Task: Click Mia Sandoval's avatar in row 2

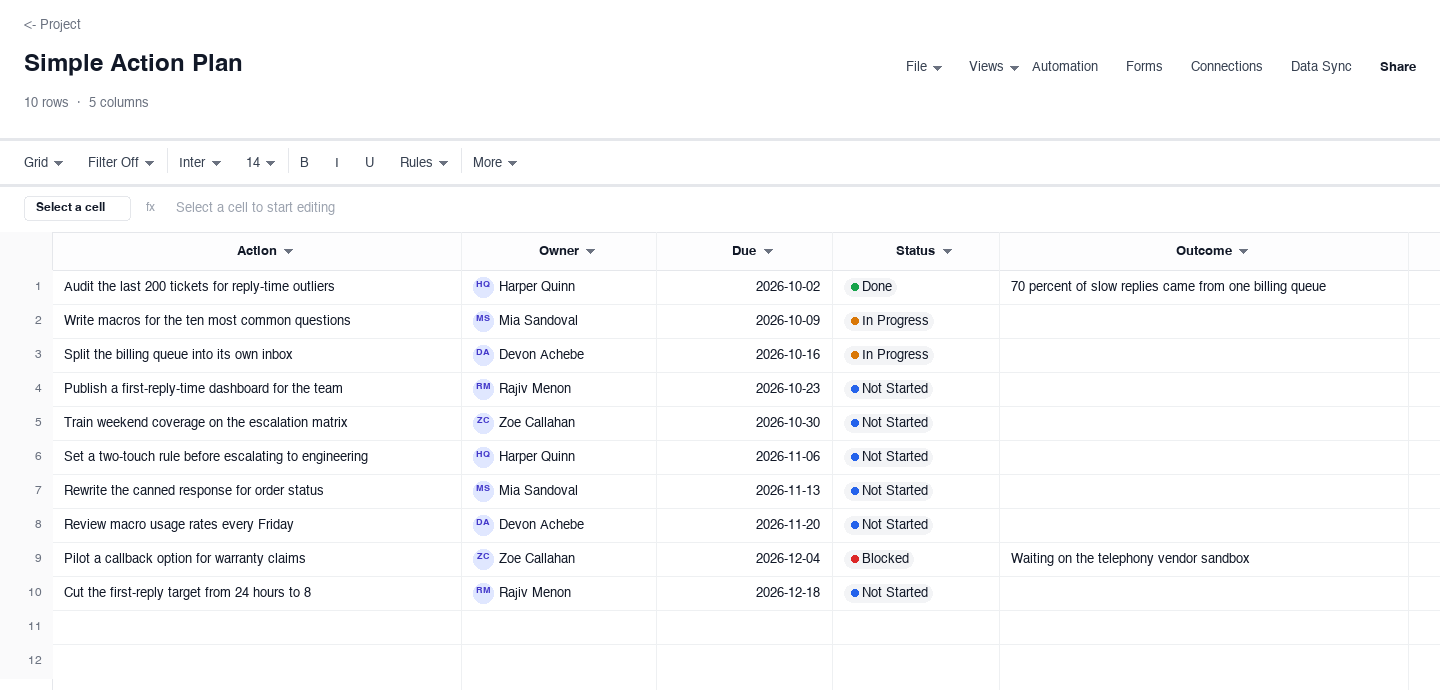Action: pyautogui.click(x=483, y=321)
